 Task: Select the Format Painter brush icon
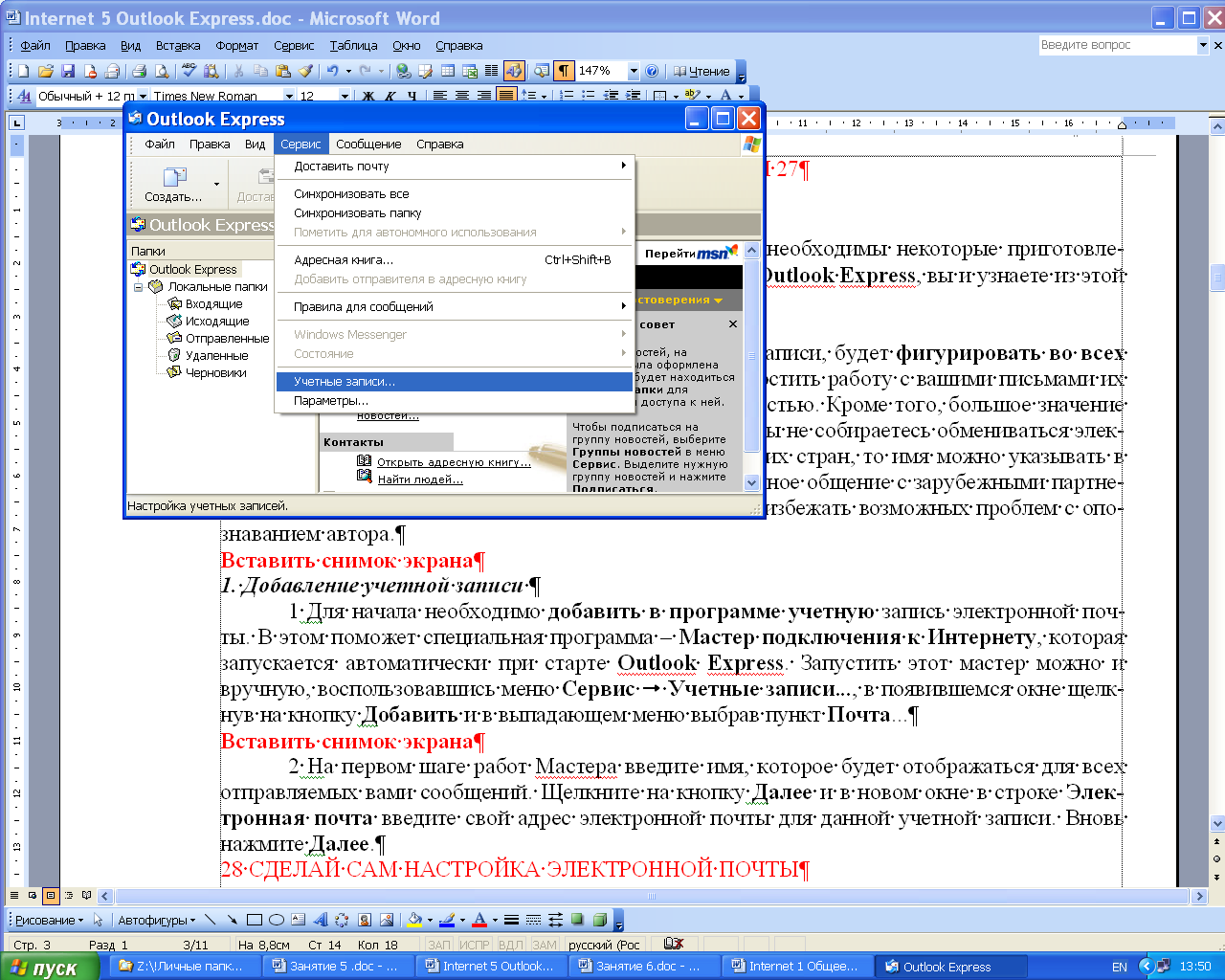pos(305,71)
